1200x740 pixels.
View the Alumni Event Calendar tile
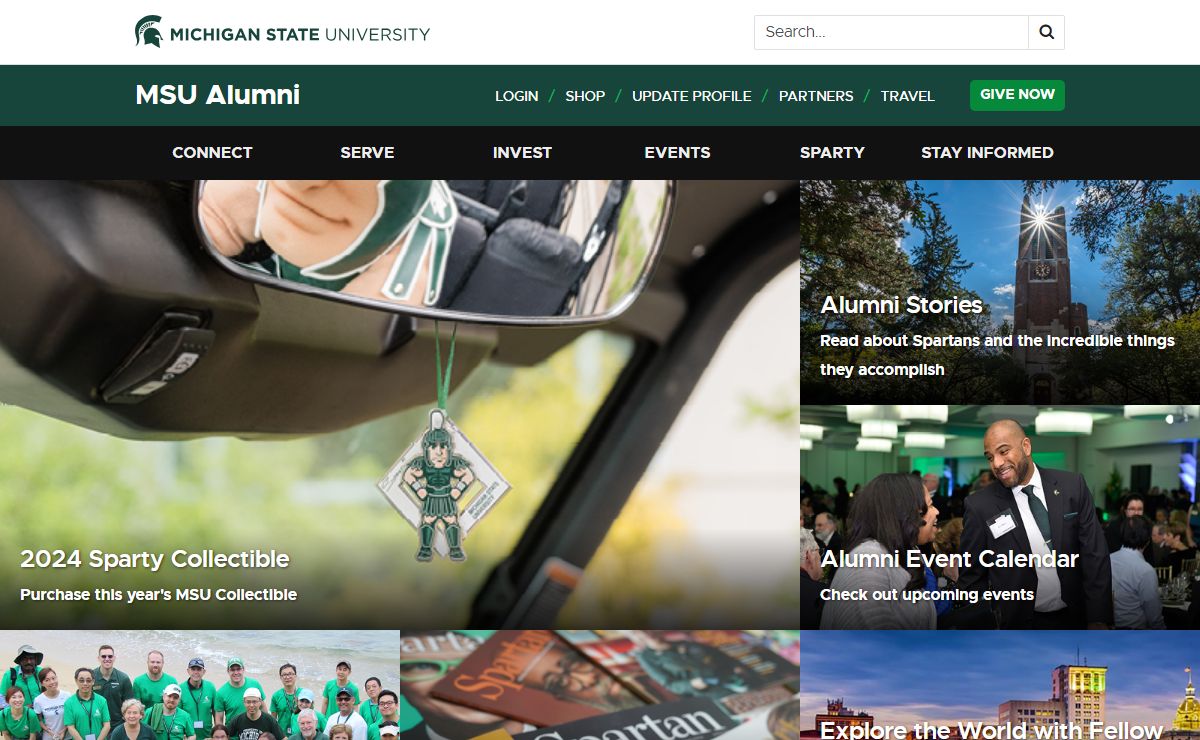click(949, 559)
